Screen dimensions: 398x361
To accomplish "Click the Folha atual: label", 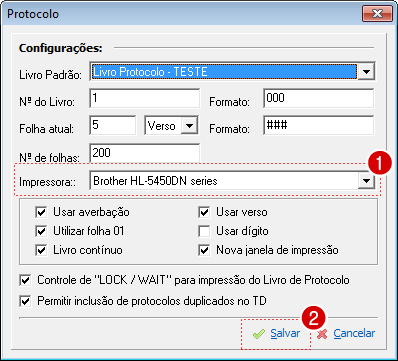I will pos(46,129).
